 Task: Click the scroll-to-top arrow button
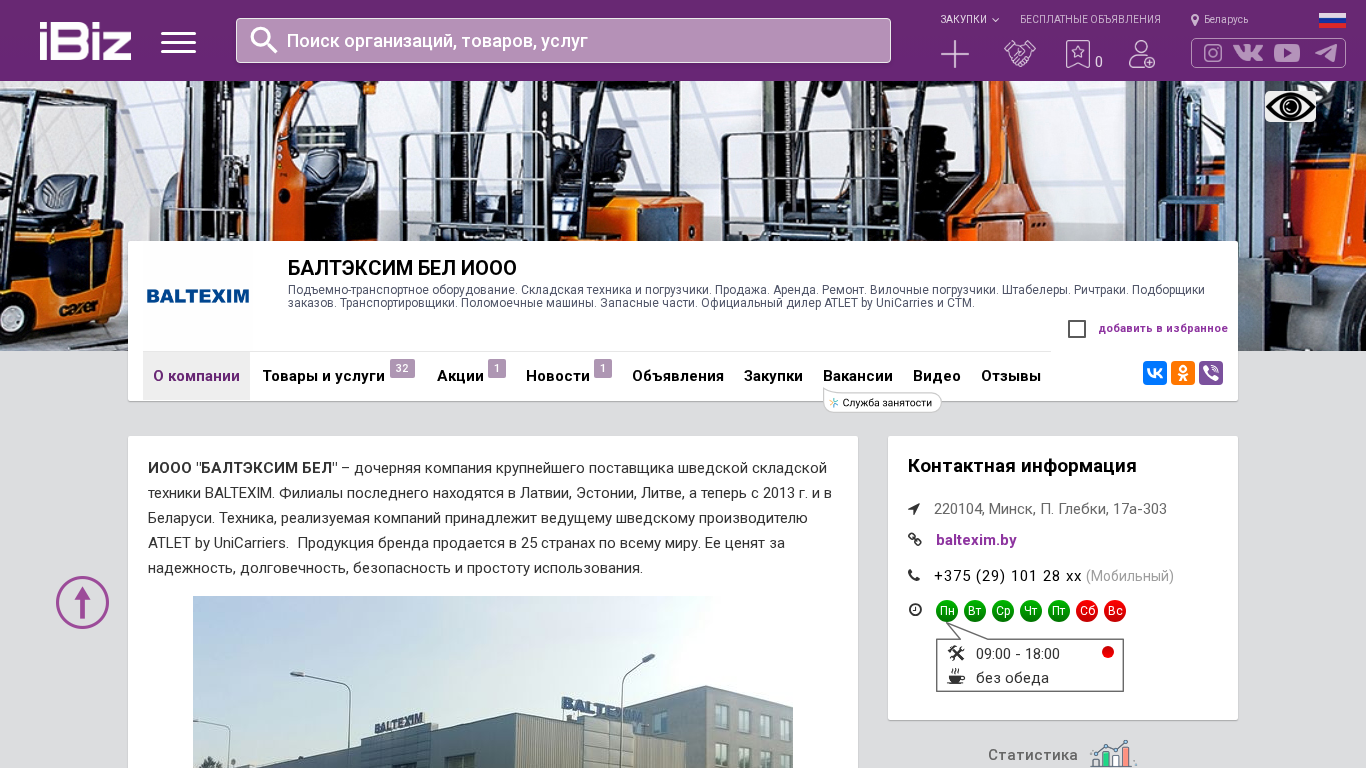tap(82, 602)
